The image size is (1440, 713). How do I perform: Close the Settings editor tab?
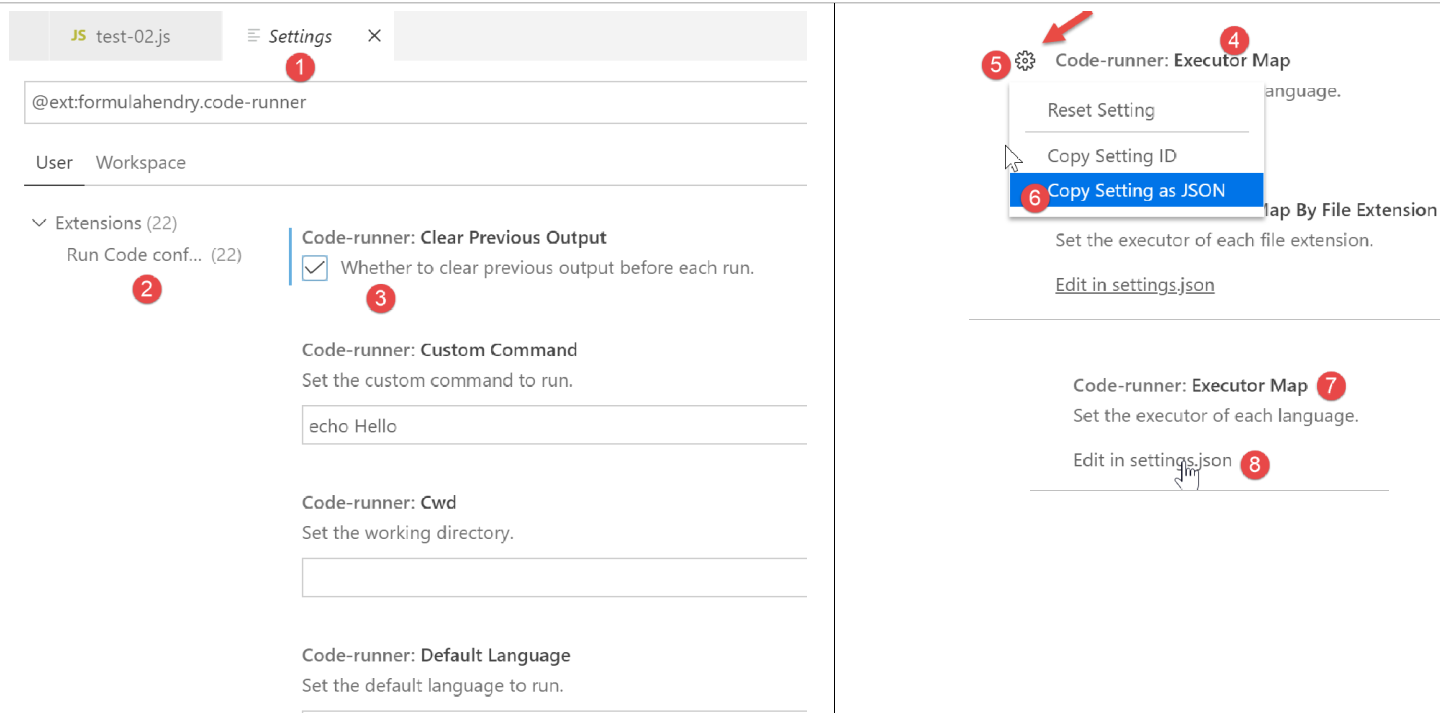click(x=374, y=36)
